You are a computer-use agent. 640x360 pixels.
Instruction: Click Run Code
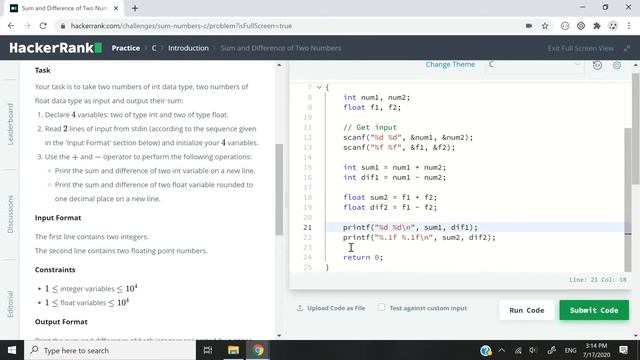point(527,310)
